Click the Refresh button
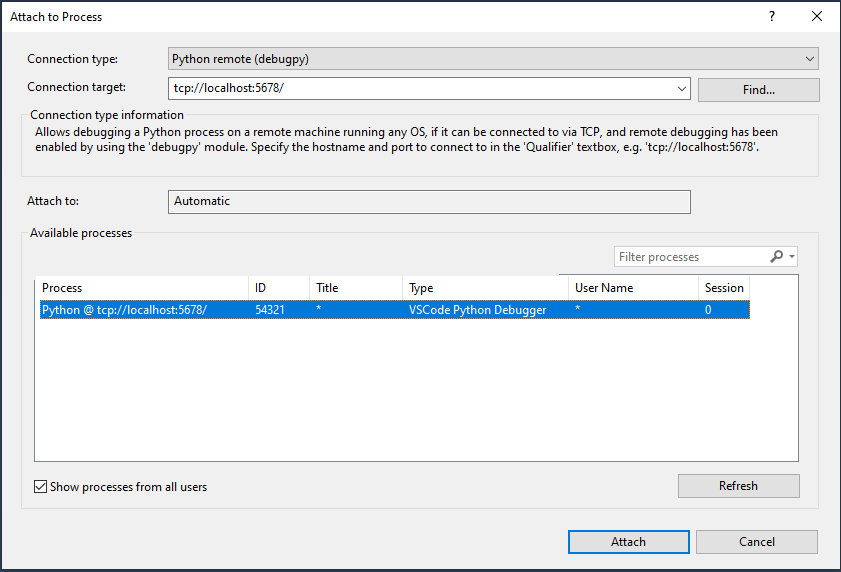Viewport: 841px width, 572px height. (739, 486)
